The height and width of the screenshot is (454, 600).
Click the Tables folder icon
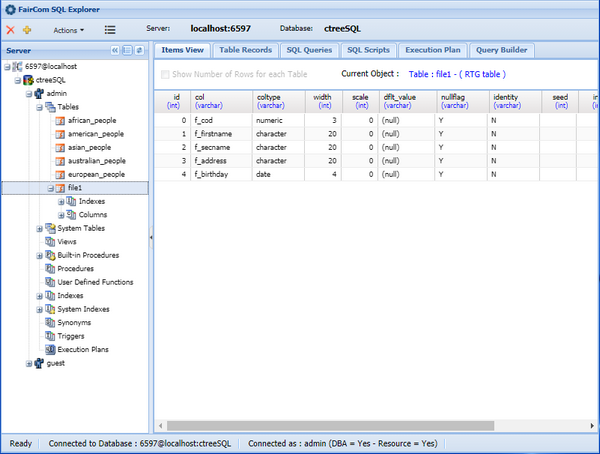pyautogui.click(x=50, y=107)
